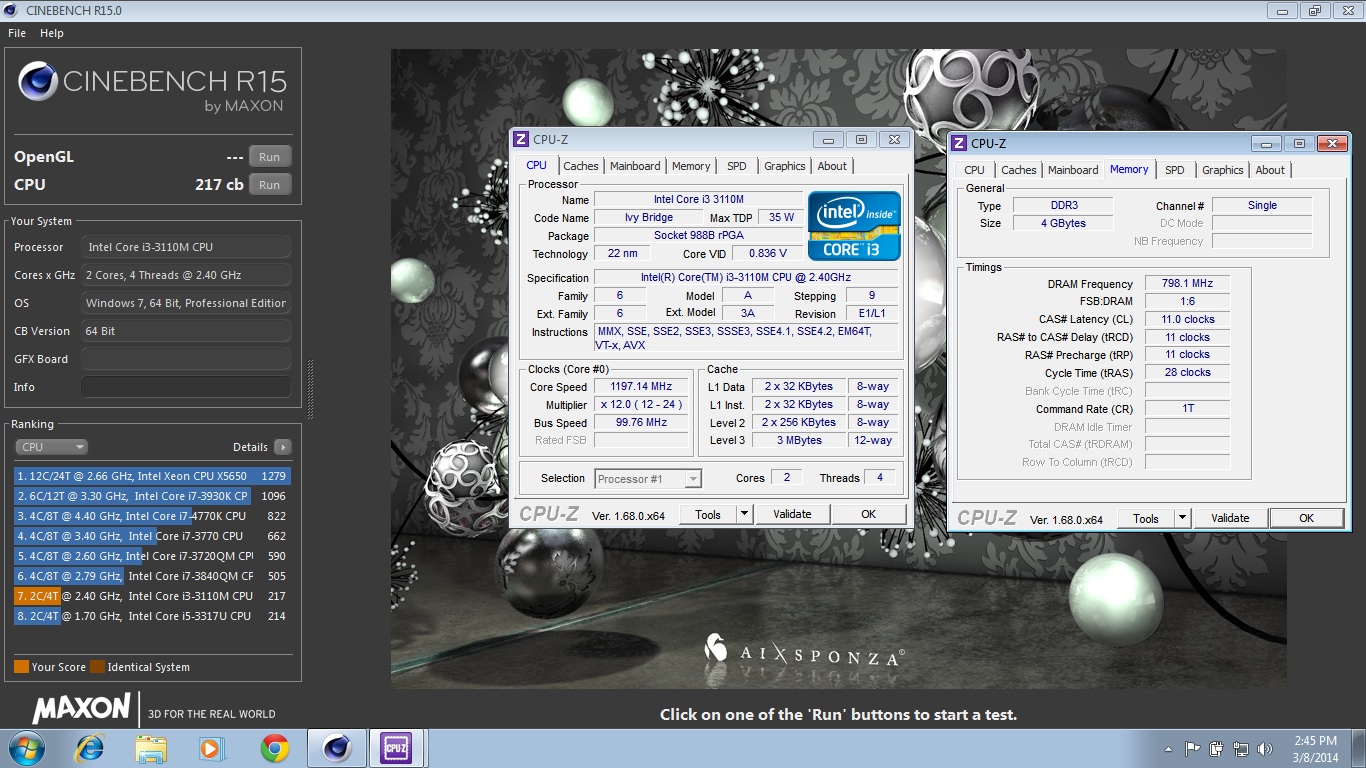Image resolution: width=1366 pixels, height=768 pixels.
Task: Open Windows Explorer folder icon in taskbar
Action: pos(151,747)
